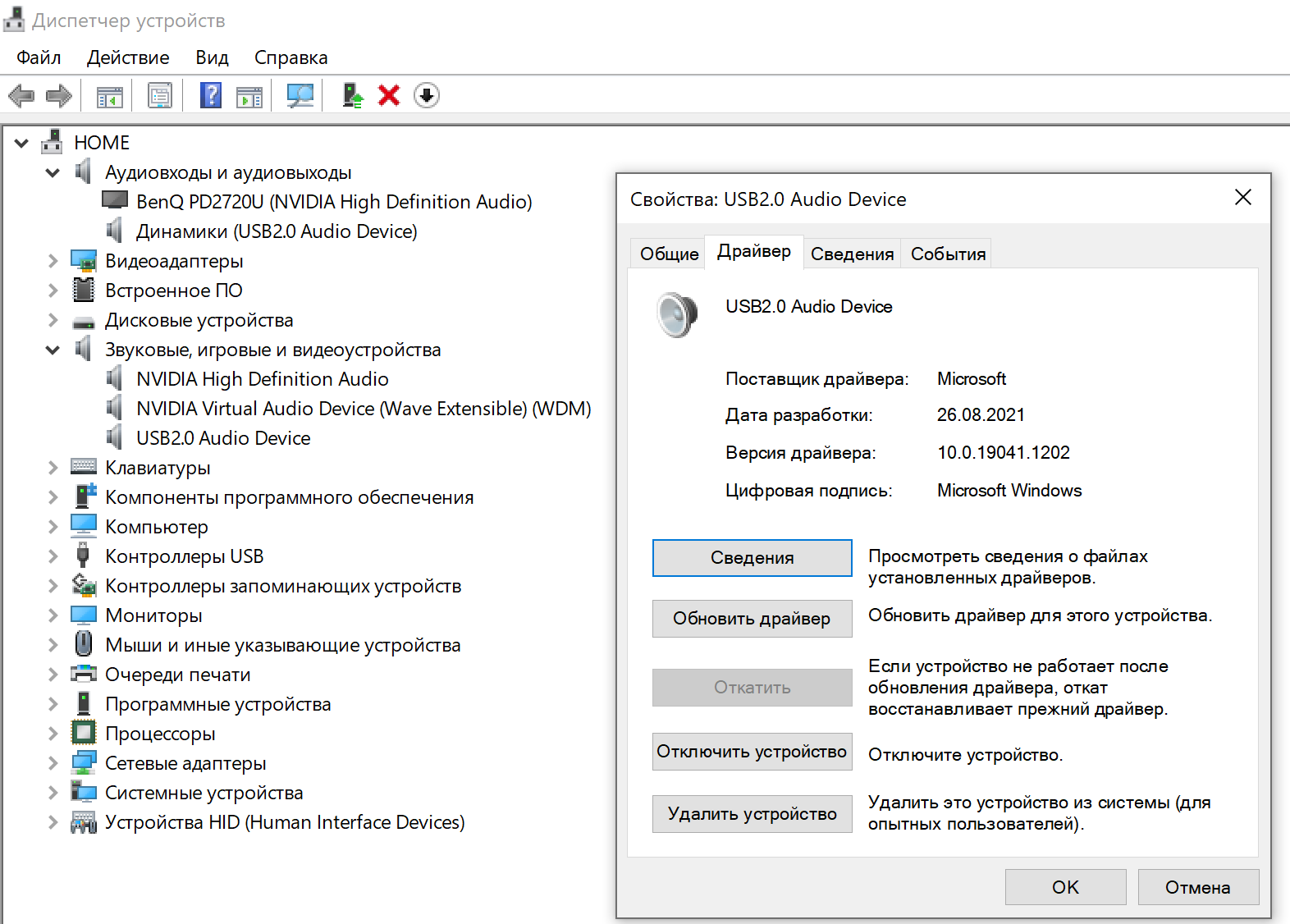The image size is (1290, 924).
Task: Select Динамики (USB2.0 Audio Device) entry
Action: click(277, 231)
